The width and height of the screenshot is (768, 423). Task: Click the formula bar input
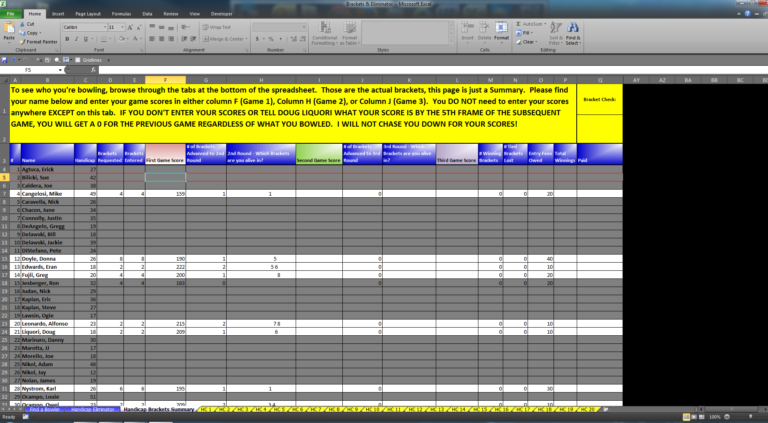pos(433,70)
